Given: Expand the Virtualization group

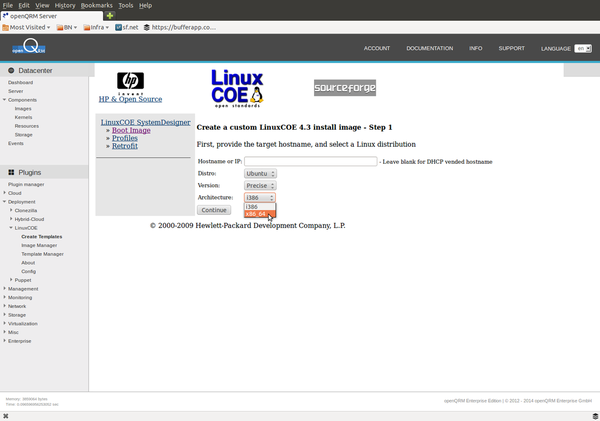Looking at the screenshot, I should click(5, 323).
